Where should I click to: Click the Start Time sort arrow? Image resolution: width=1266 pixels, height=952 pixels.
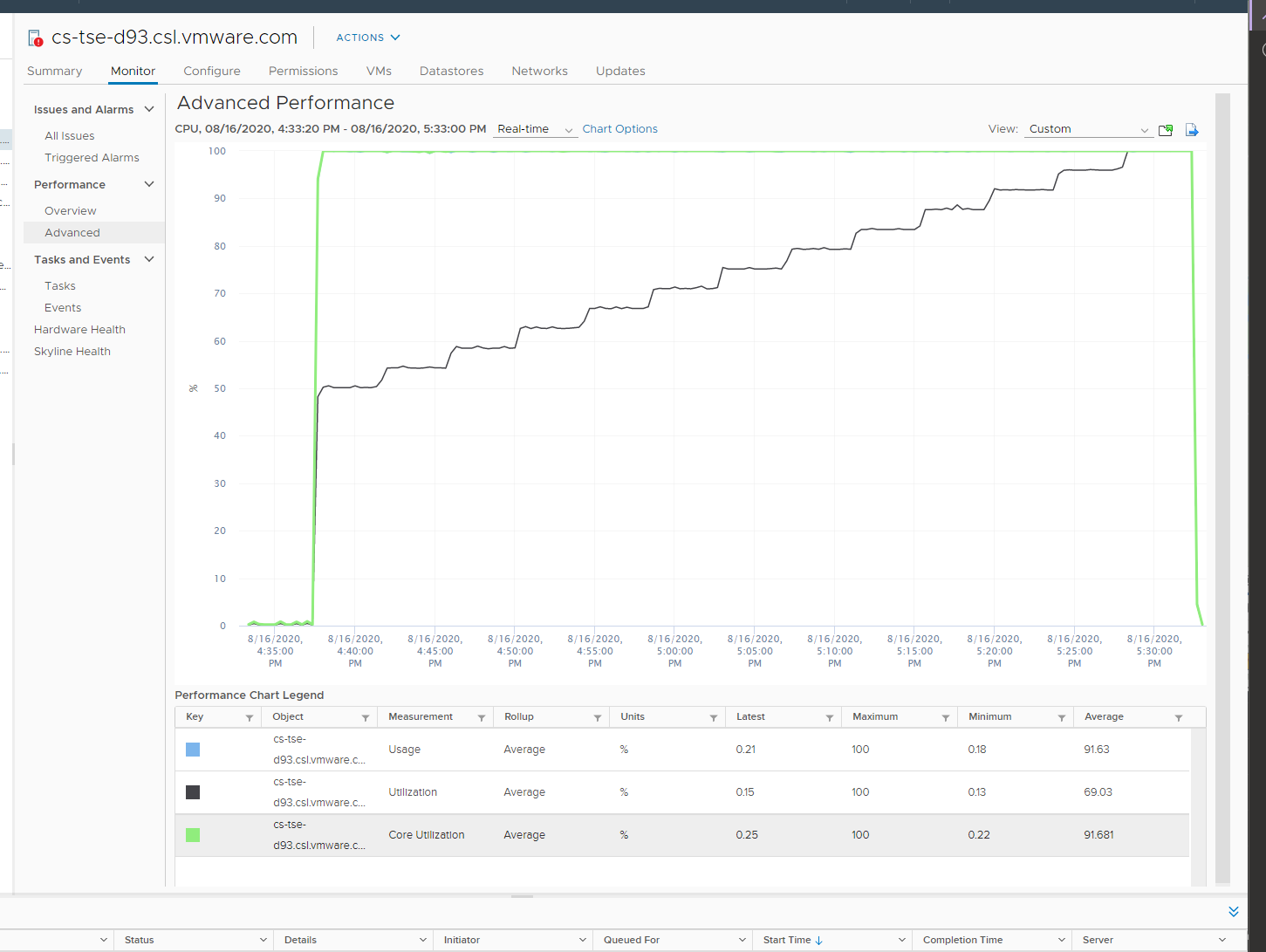click(x=819, y=941)
